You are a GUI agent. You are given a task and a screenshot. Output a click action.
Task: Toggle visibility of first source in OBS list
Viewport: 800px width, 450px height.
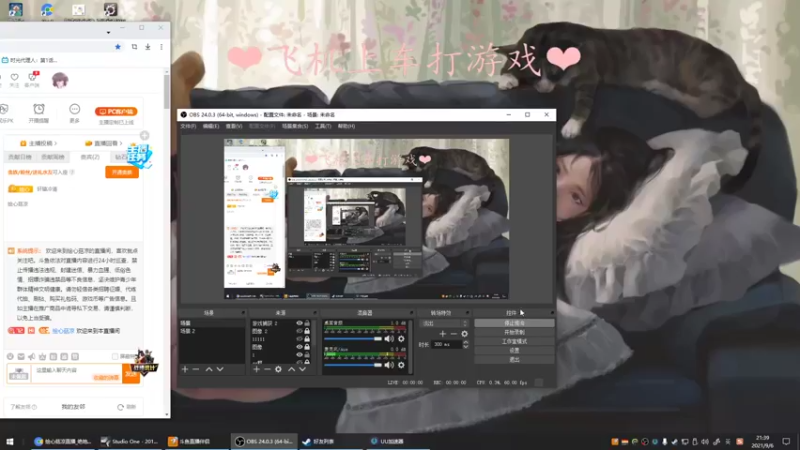pyautogui.click(x=299, y=323)
